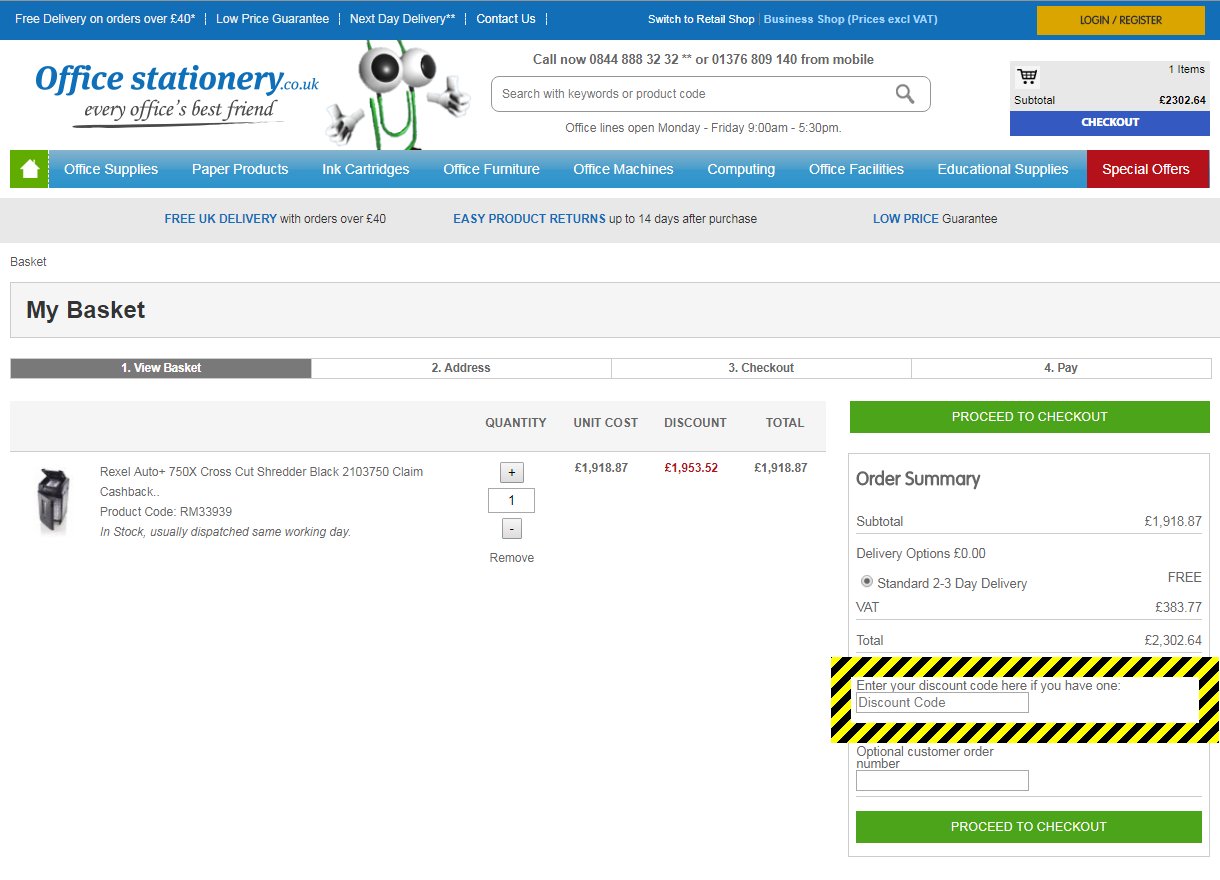This screenshot has height=880, width=1220.
Task: Click the 3. Checkout step
Action: (x=761, y=368)
